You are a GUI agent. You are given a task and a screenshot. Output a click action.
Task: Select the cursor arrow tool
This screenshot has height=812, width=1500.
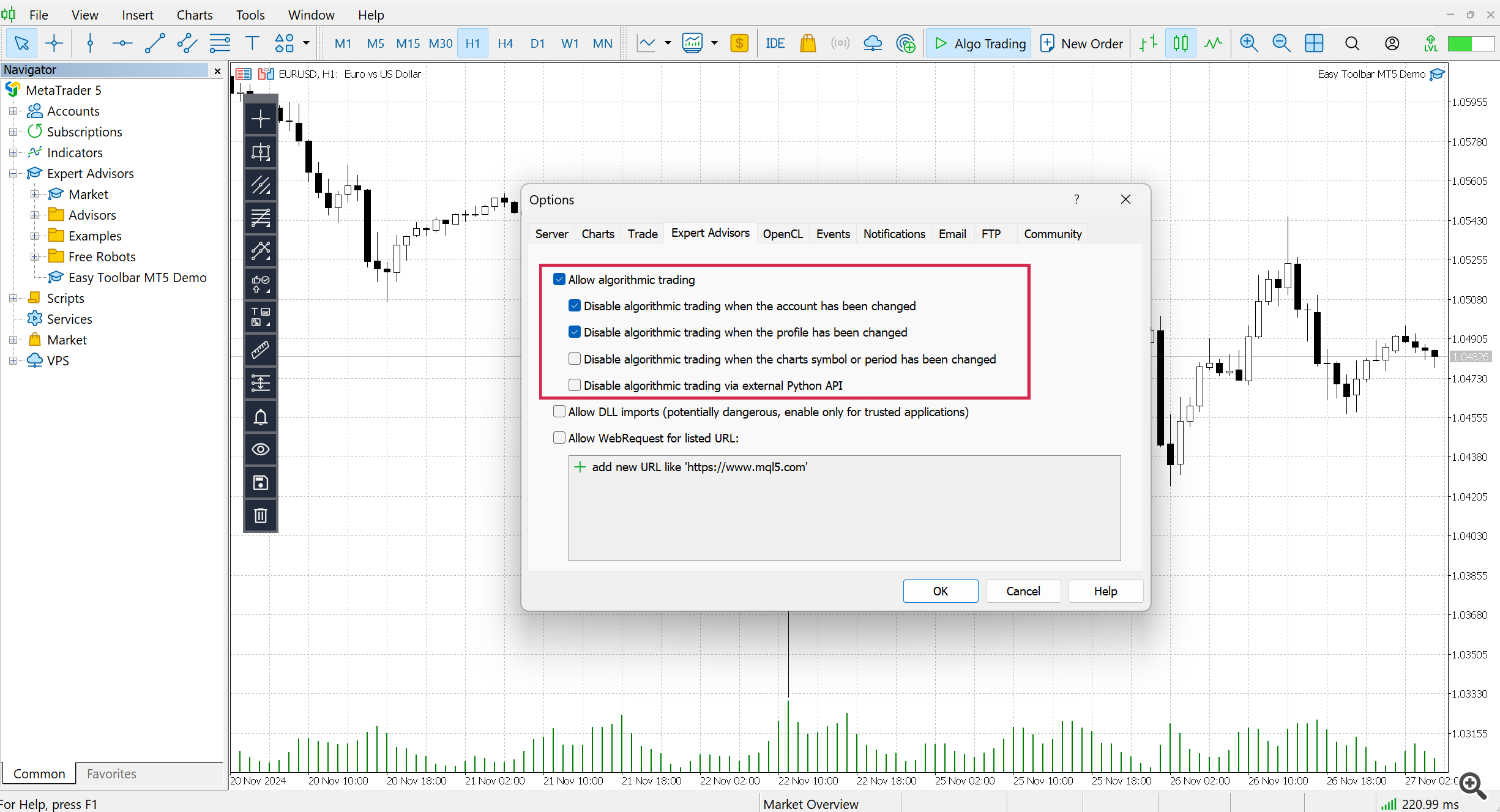click(x=22, y=43)
